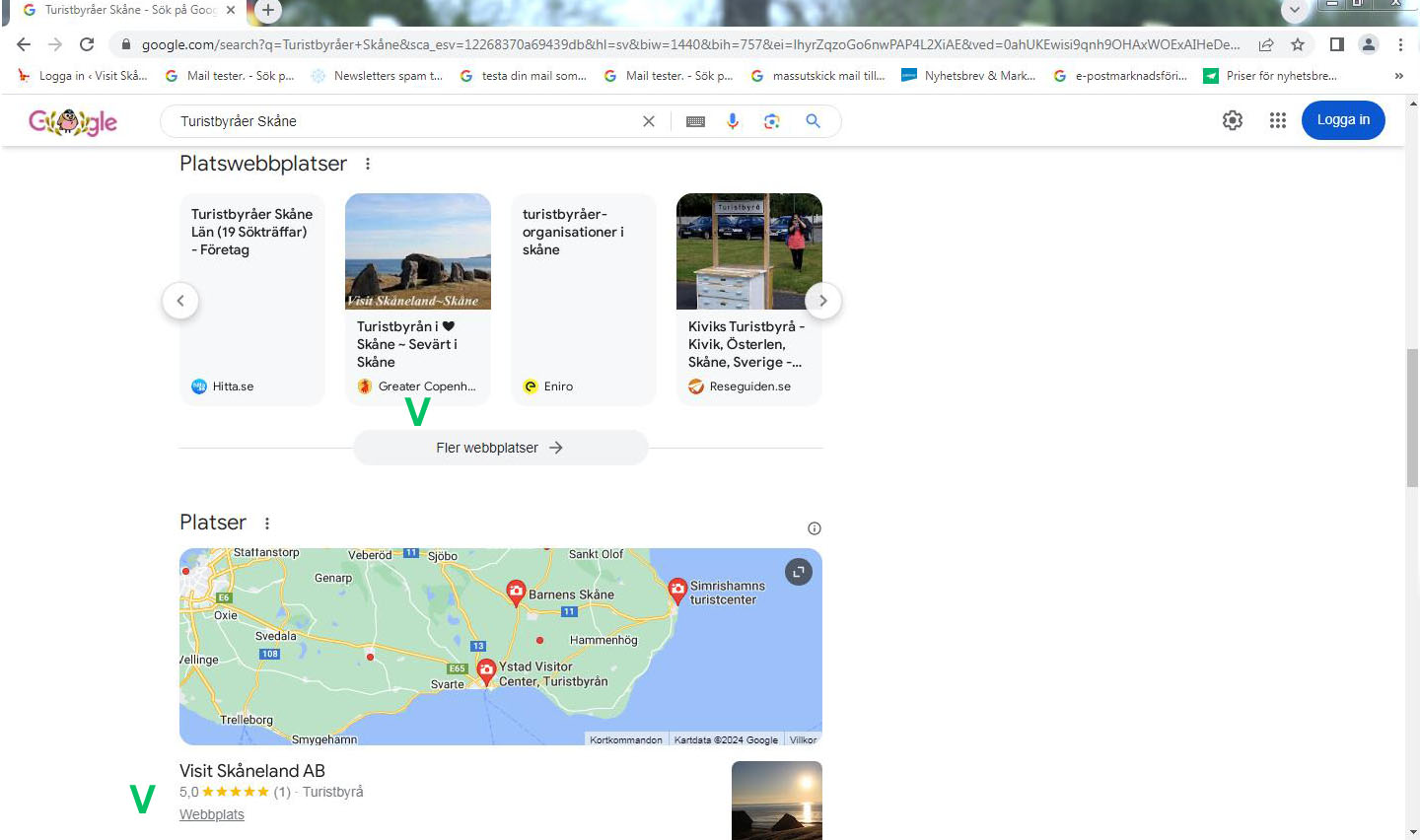The width and height of the screenshot is (1420, 840).
Task: Open Platser section more options menu
Action: (x=267, y=524)
